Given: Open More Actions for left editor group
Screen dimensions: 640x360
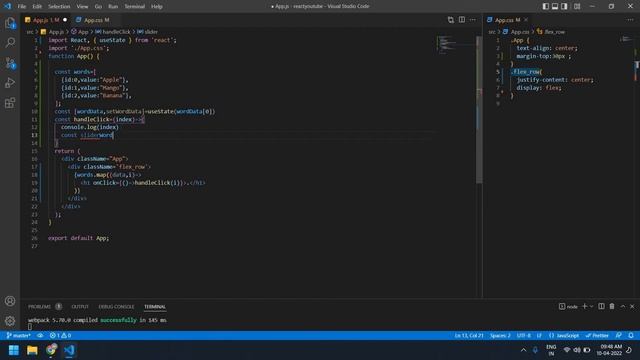Looking at the screenshot, I should 473,20.
